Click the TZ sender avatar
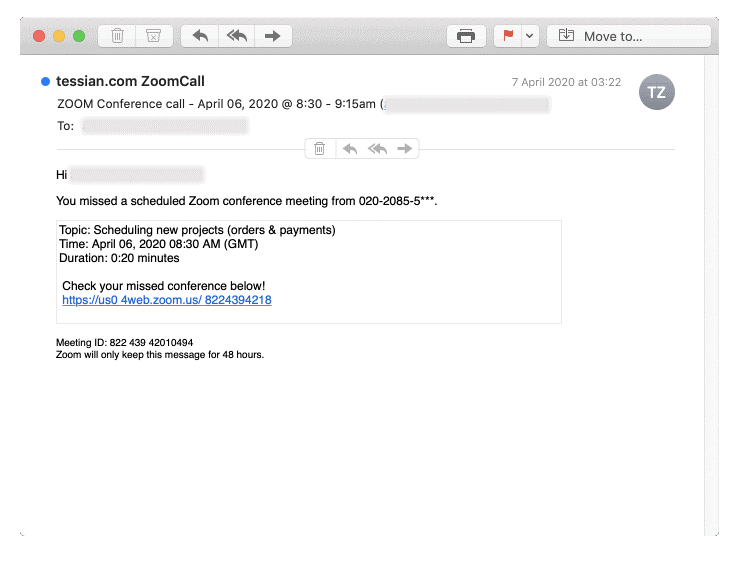The image size is (747, 568). tap(656, 92)
